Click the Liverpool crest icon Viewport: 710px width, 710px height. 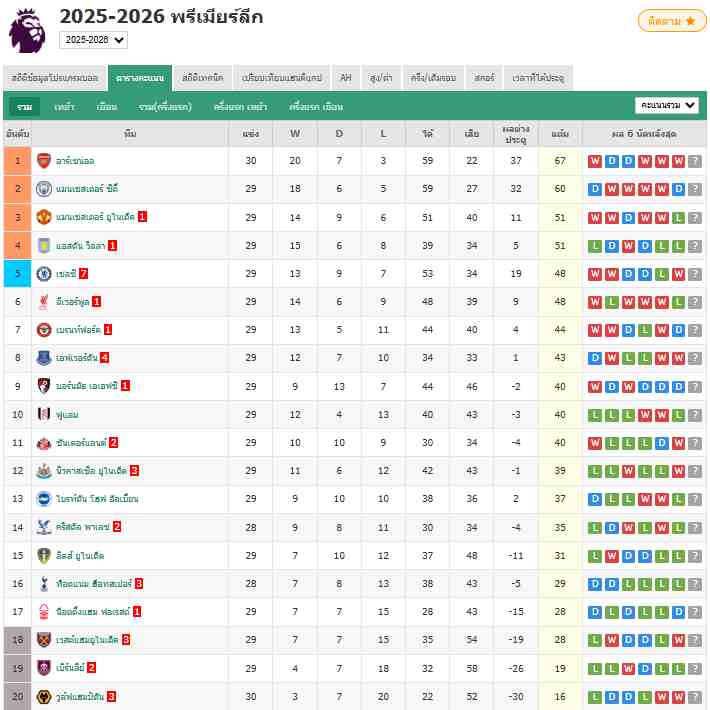click(43, 301)
